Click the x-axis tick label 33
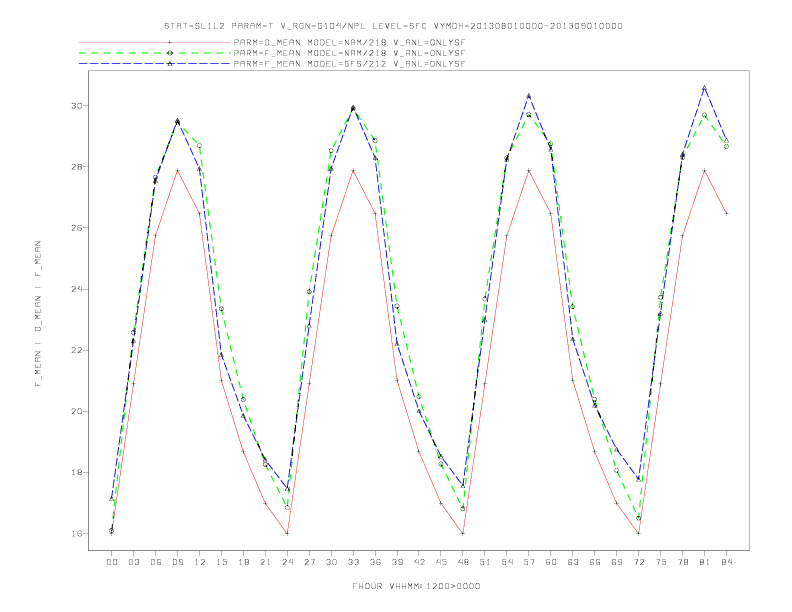792x612 pixels. (x=353, y=562)
